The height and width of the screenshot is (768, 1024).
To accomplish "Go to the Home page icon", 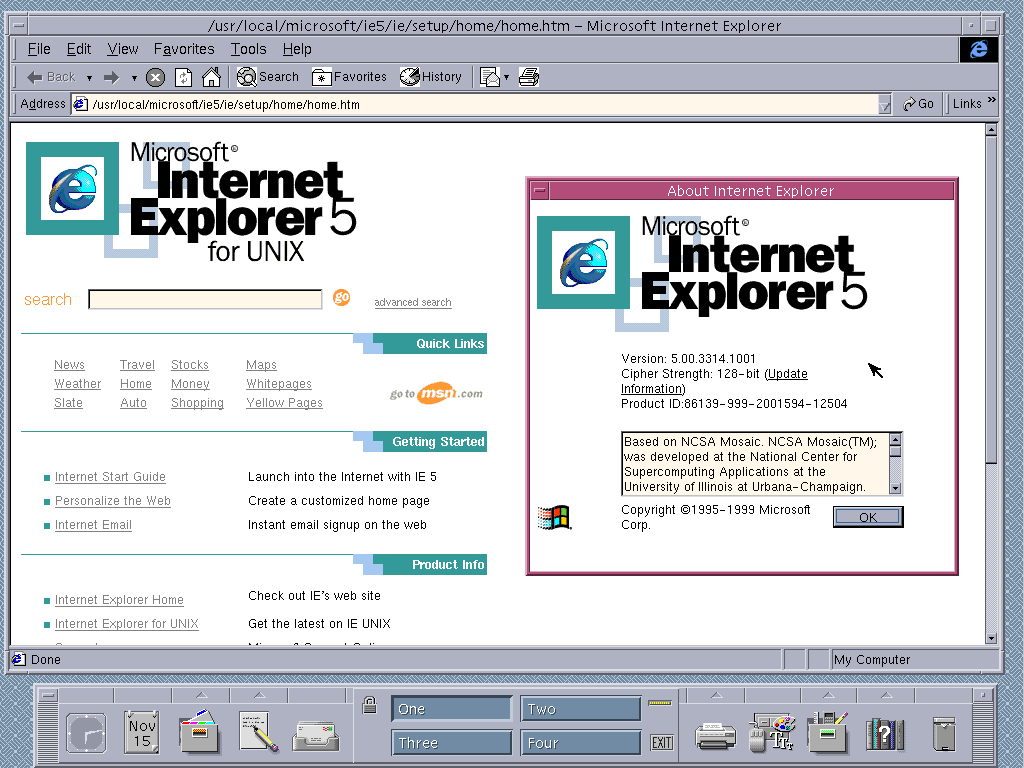I will pyautogui.click(x=211, y=77).
